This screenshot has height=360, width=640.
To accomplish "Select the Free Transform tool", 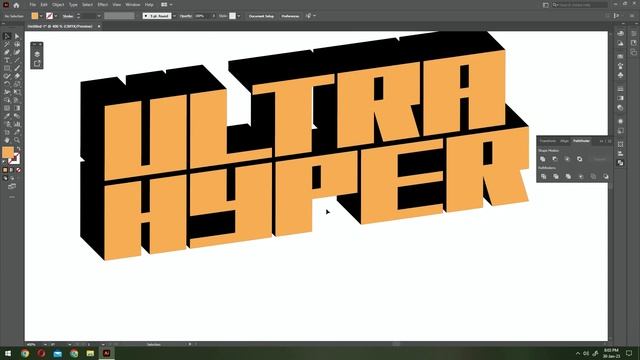I will point(17,92).
